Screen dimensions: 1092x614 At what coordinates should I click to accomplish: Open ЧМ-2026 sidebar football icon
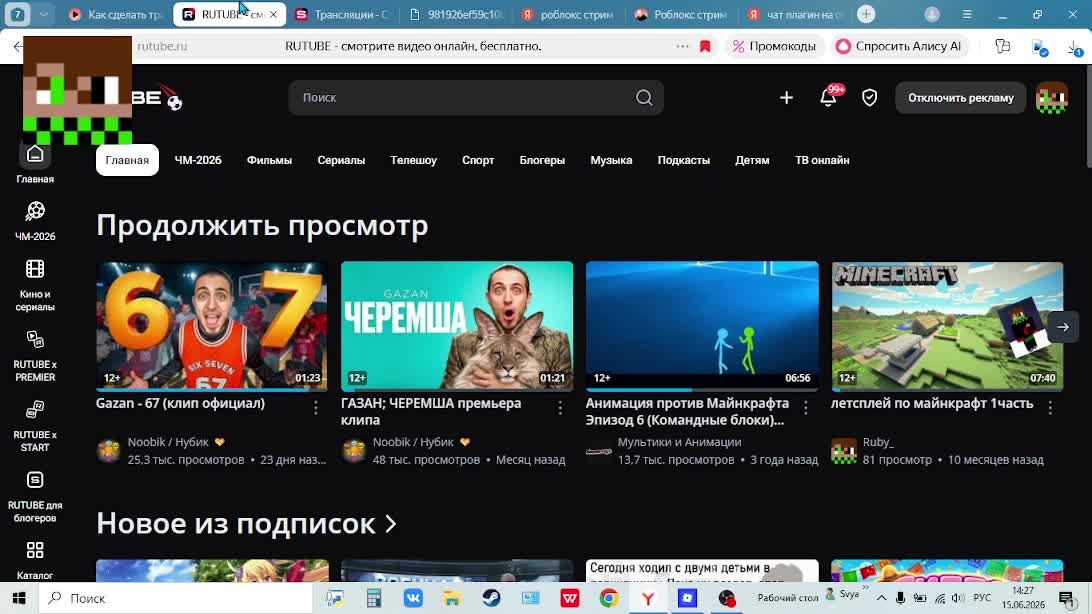(x=35, y=211)
